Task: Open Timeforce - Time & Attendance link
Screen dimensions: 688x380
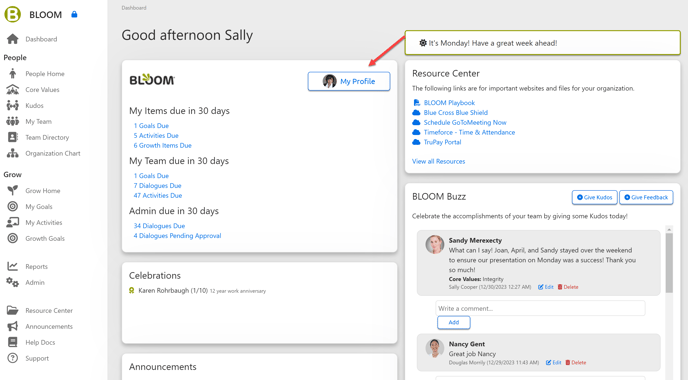Action: [x=469, y=133]
